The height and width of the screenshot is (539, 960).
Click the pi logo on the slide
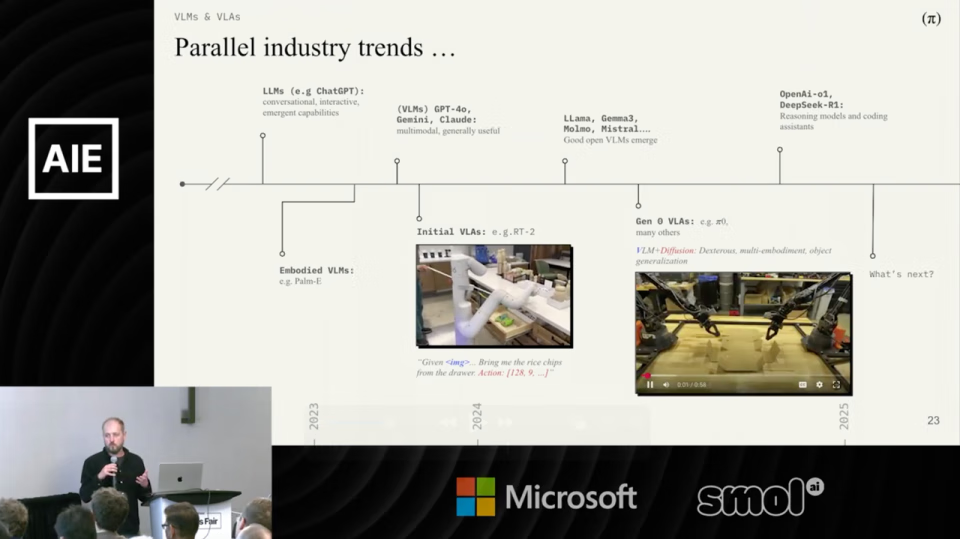[x=931, y=19]
